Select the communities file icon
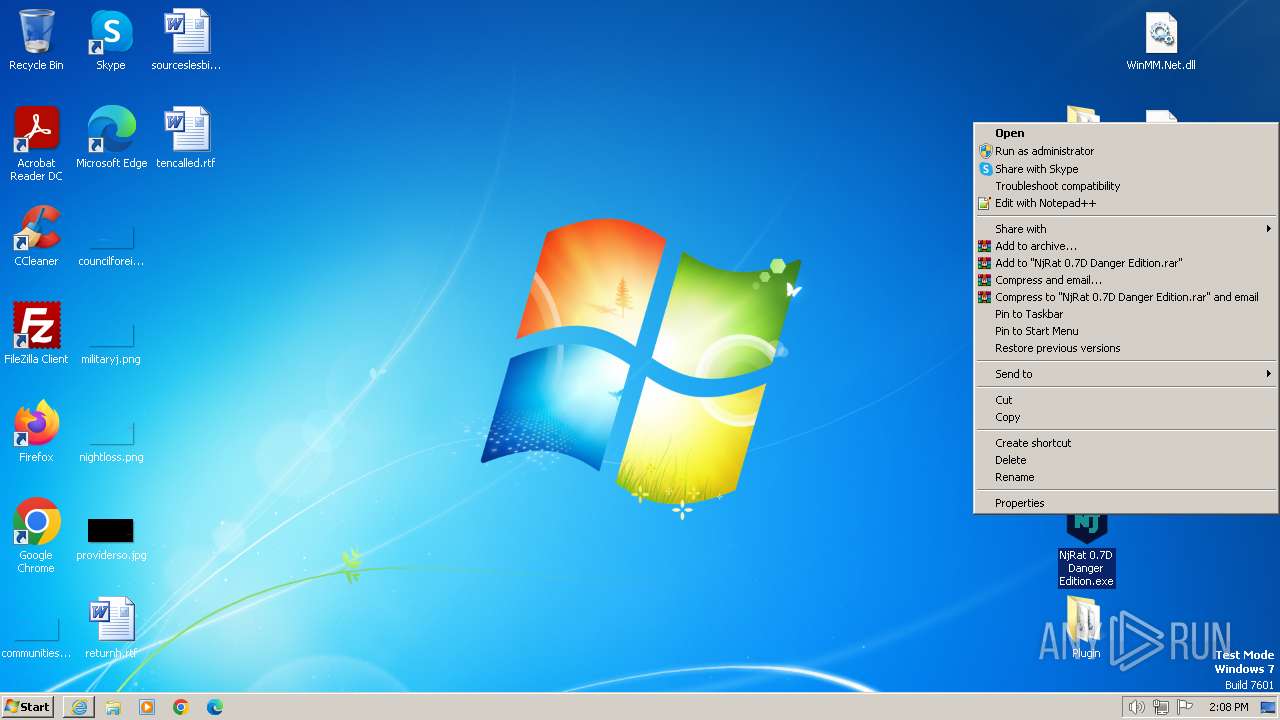Screen dimensions: 1280x720 click(x=36, y=638)
